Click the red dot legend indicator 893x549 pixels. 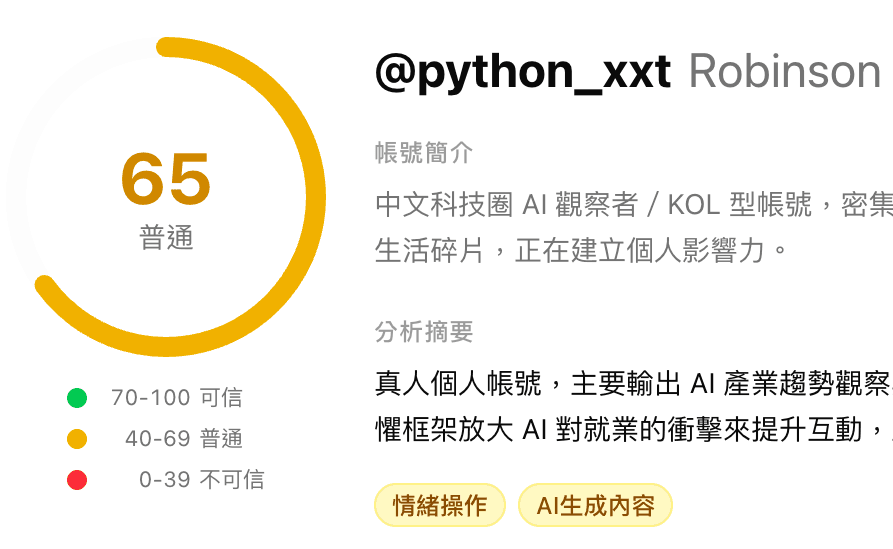(77, 480)
